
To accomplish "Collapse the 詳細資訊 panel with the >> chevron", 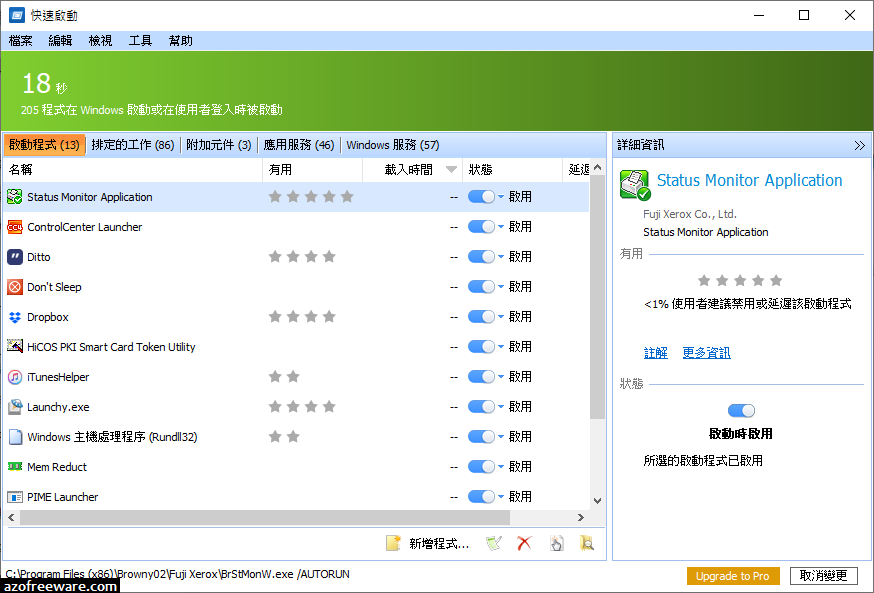I will [x=860, y=144].
